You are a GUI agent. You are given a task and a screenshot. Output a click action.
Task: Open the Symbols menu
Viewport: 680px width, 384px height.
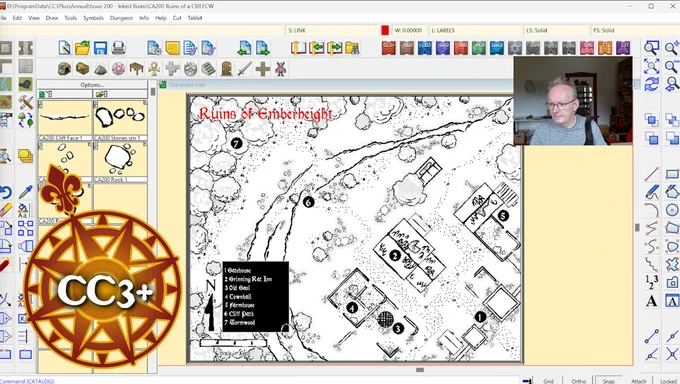coord(93,18)
